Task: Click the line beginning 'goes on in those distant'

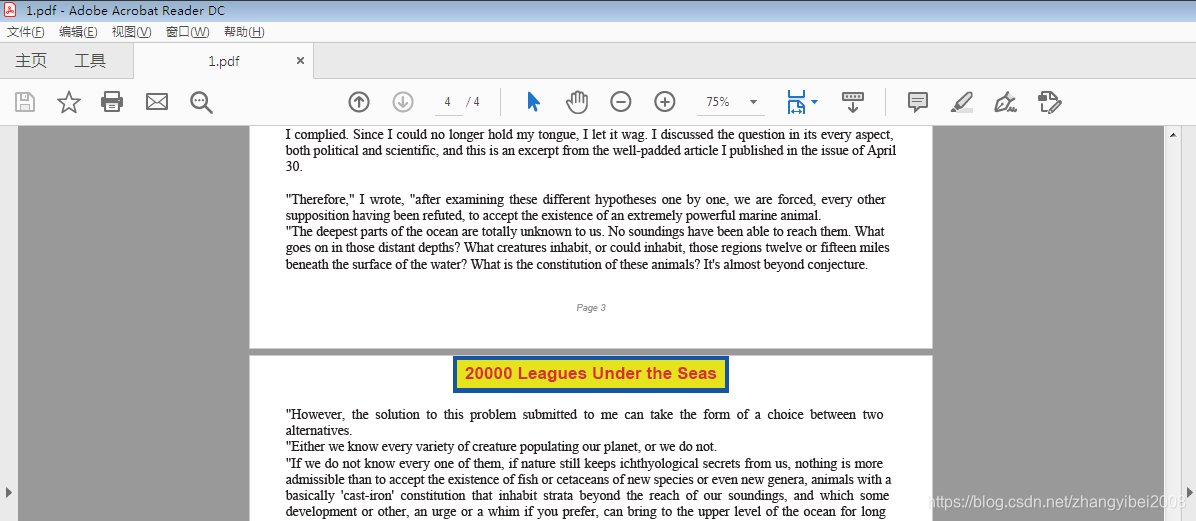Action: 588,248
